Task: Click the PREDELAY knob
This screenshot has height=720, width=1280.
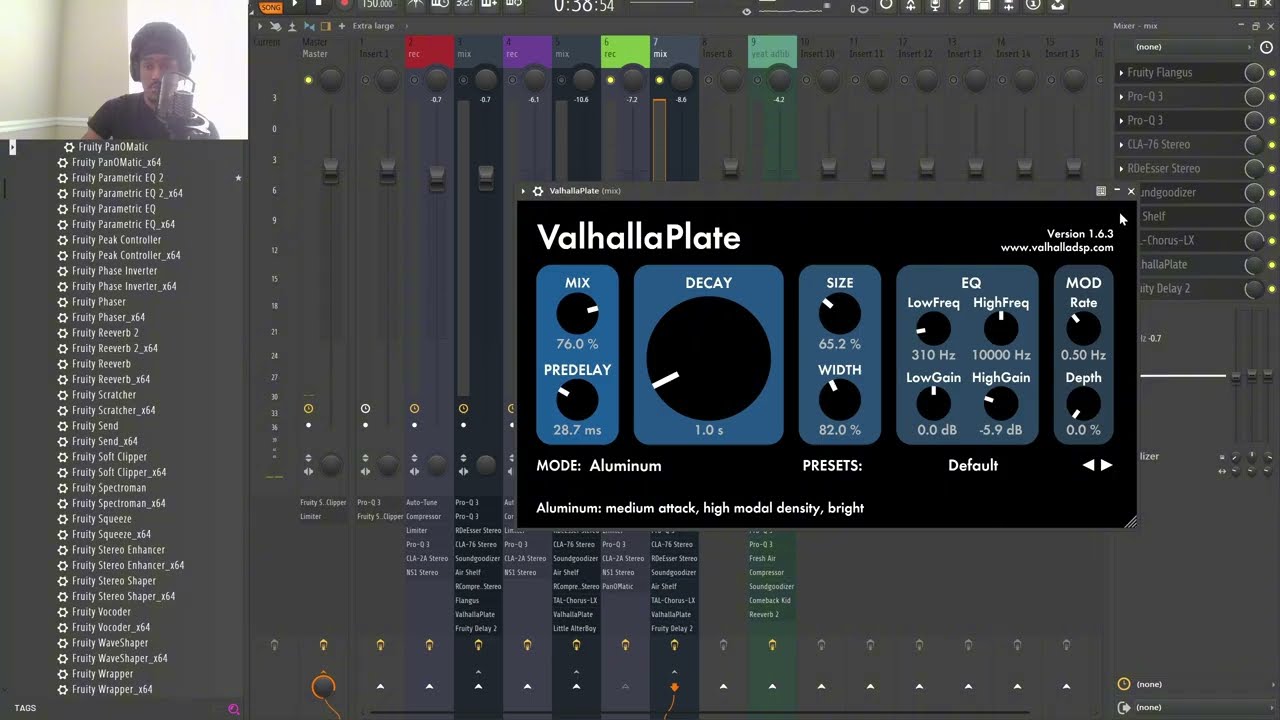Action: pyautogui.click(x=577, y=400)
